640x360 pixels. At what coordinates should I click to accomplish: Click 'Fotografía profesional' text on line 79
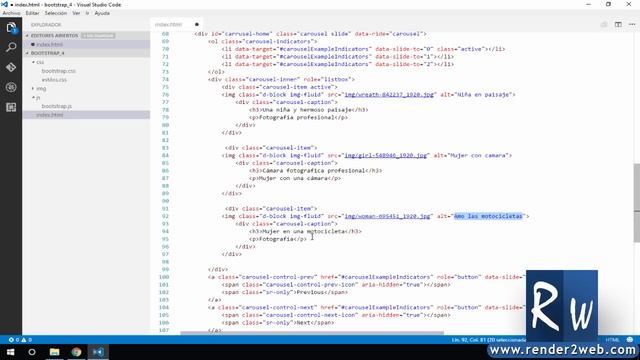click(x=297, y=118)
